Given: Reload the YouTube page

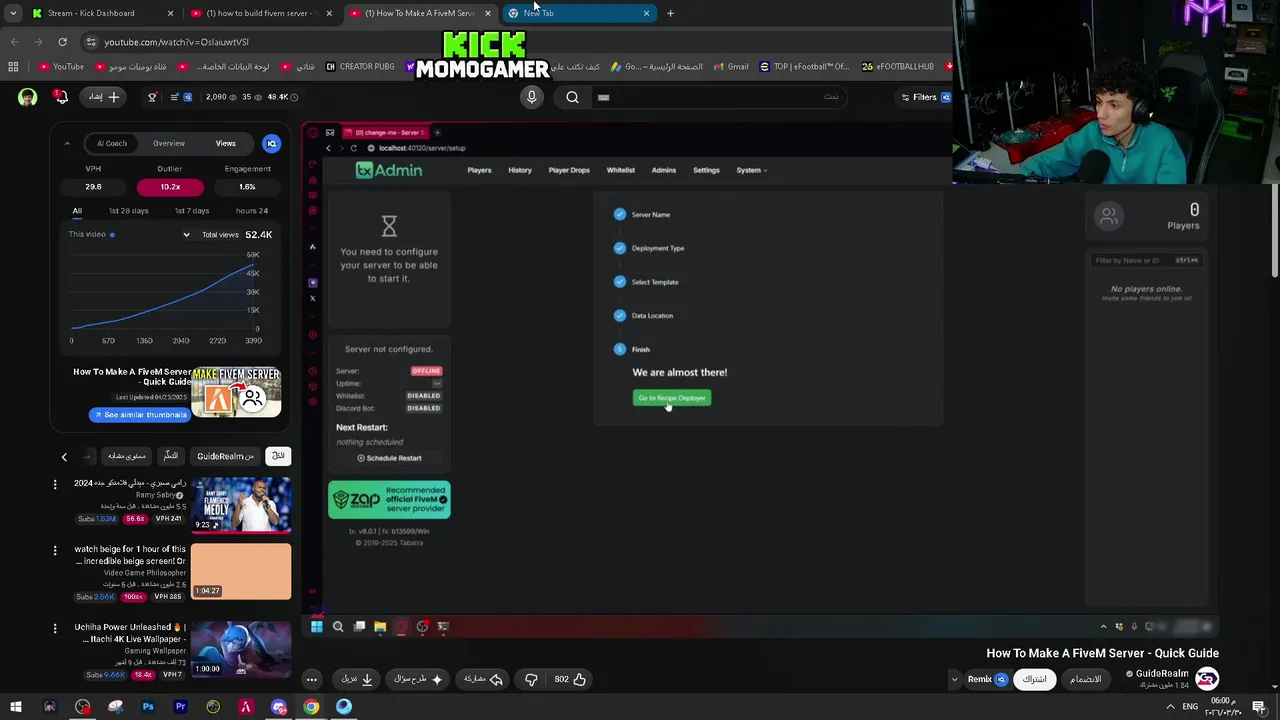Looking at the screenshot, I should click(62, 42).
